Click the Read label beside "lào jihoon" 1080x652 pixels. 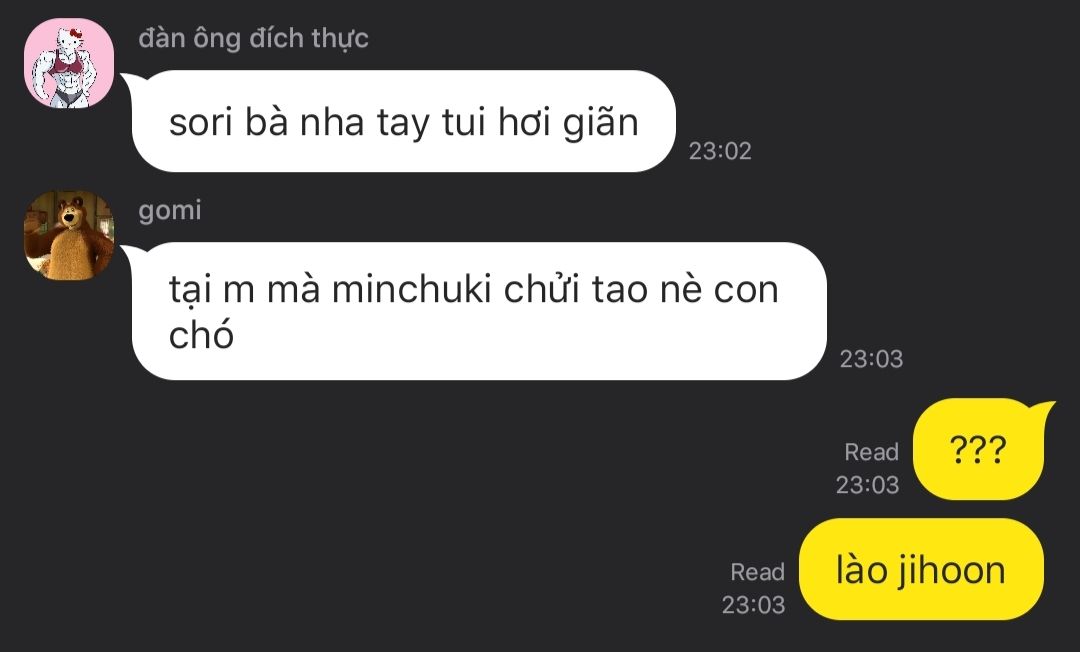point(757,571)
